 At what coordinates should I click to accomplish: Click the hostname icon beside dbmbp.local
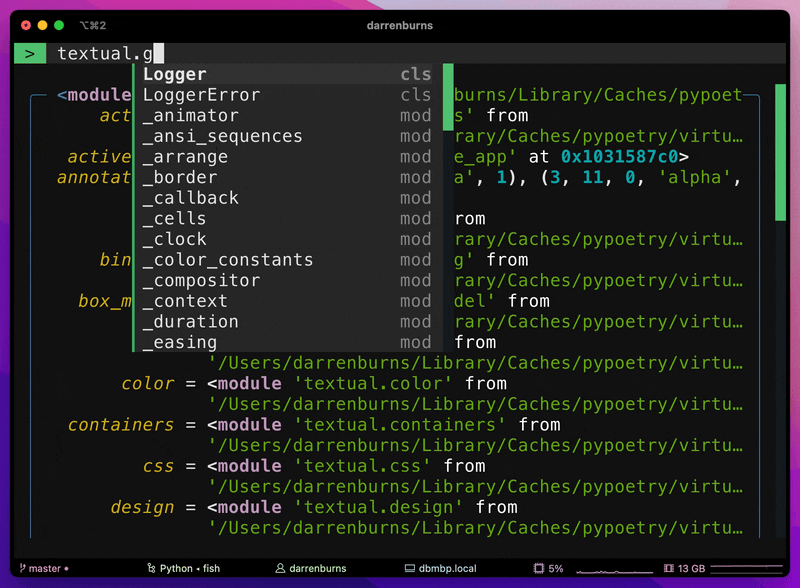pyautogui.click(x=409, y=569)
